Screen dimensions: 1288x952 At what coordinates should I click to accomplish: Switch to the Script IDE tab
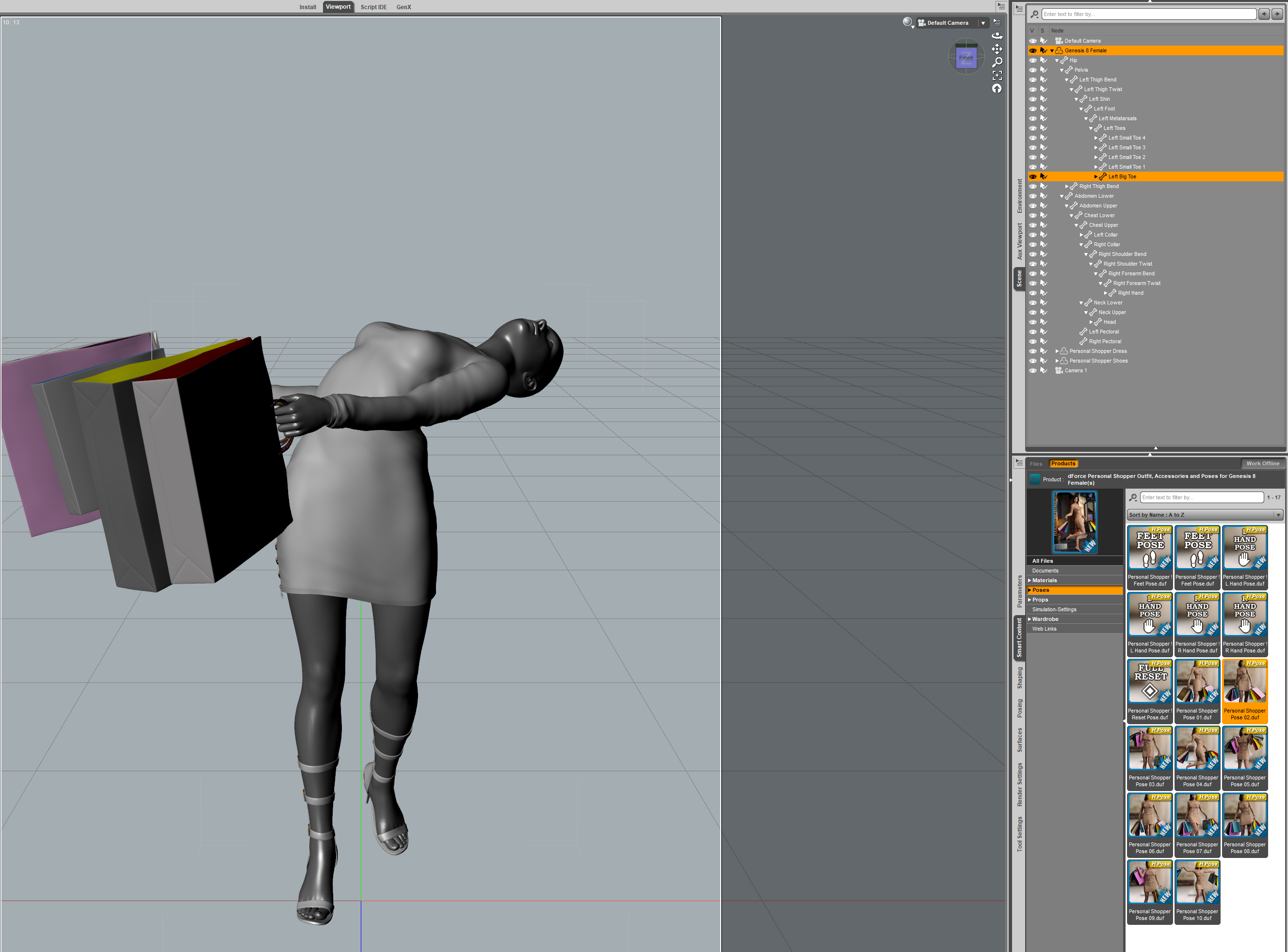coord(373,7)
